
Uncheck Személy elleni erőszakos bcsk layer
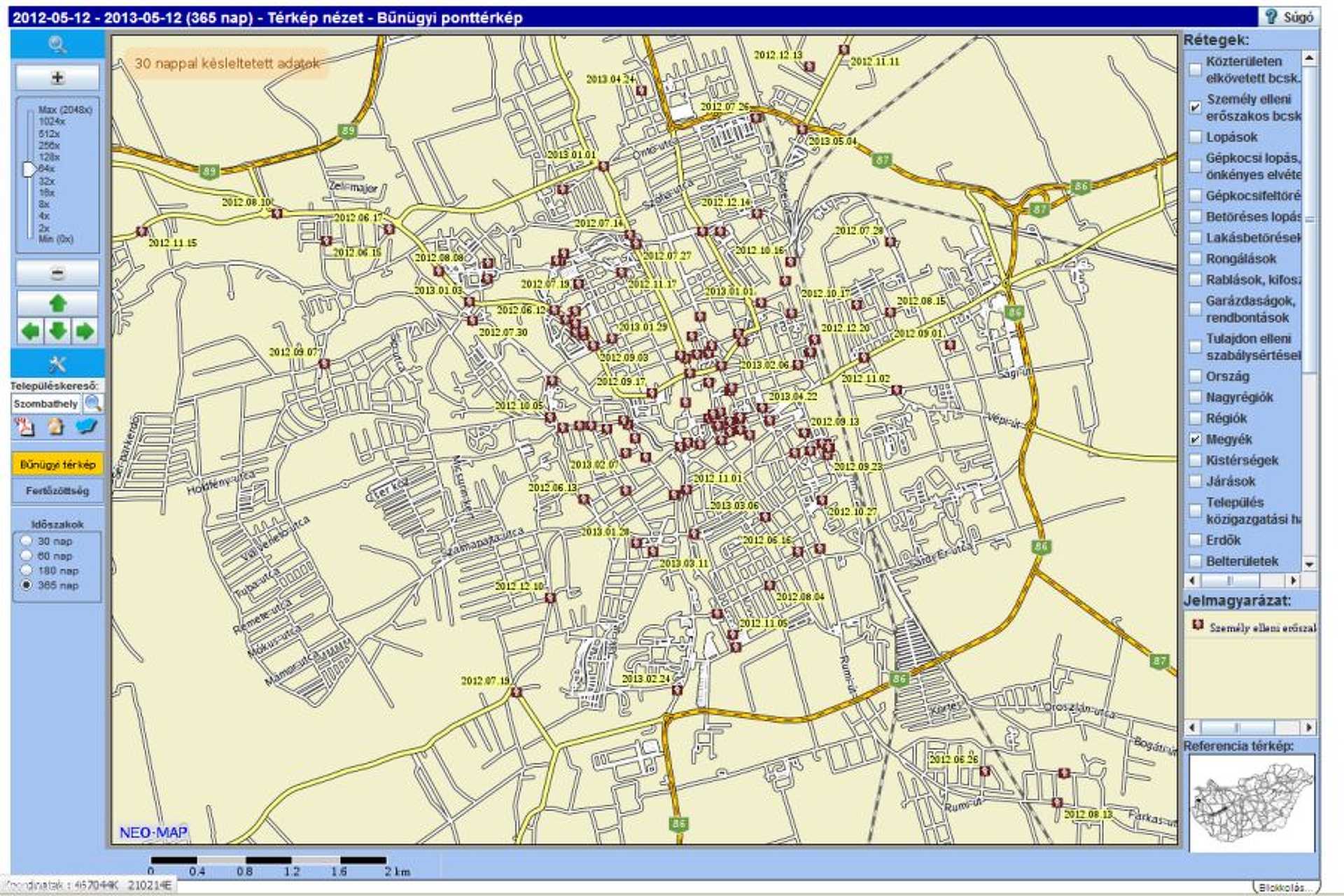point(1196,107)
